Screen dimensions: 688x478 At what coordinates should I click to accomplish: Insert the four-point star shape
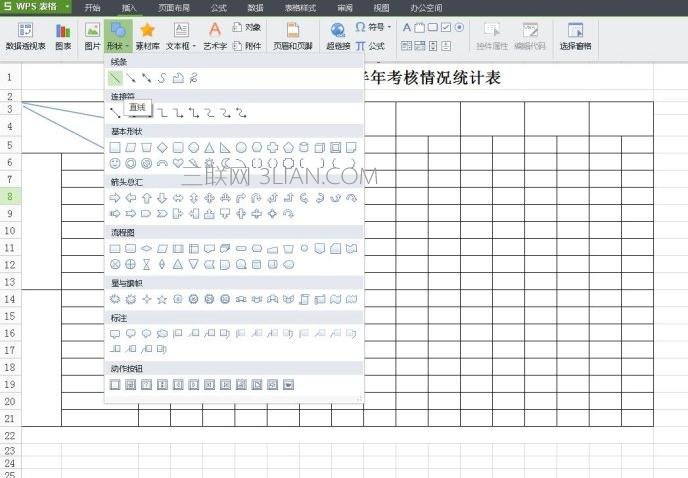(x=147, y=299)
